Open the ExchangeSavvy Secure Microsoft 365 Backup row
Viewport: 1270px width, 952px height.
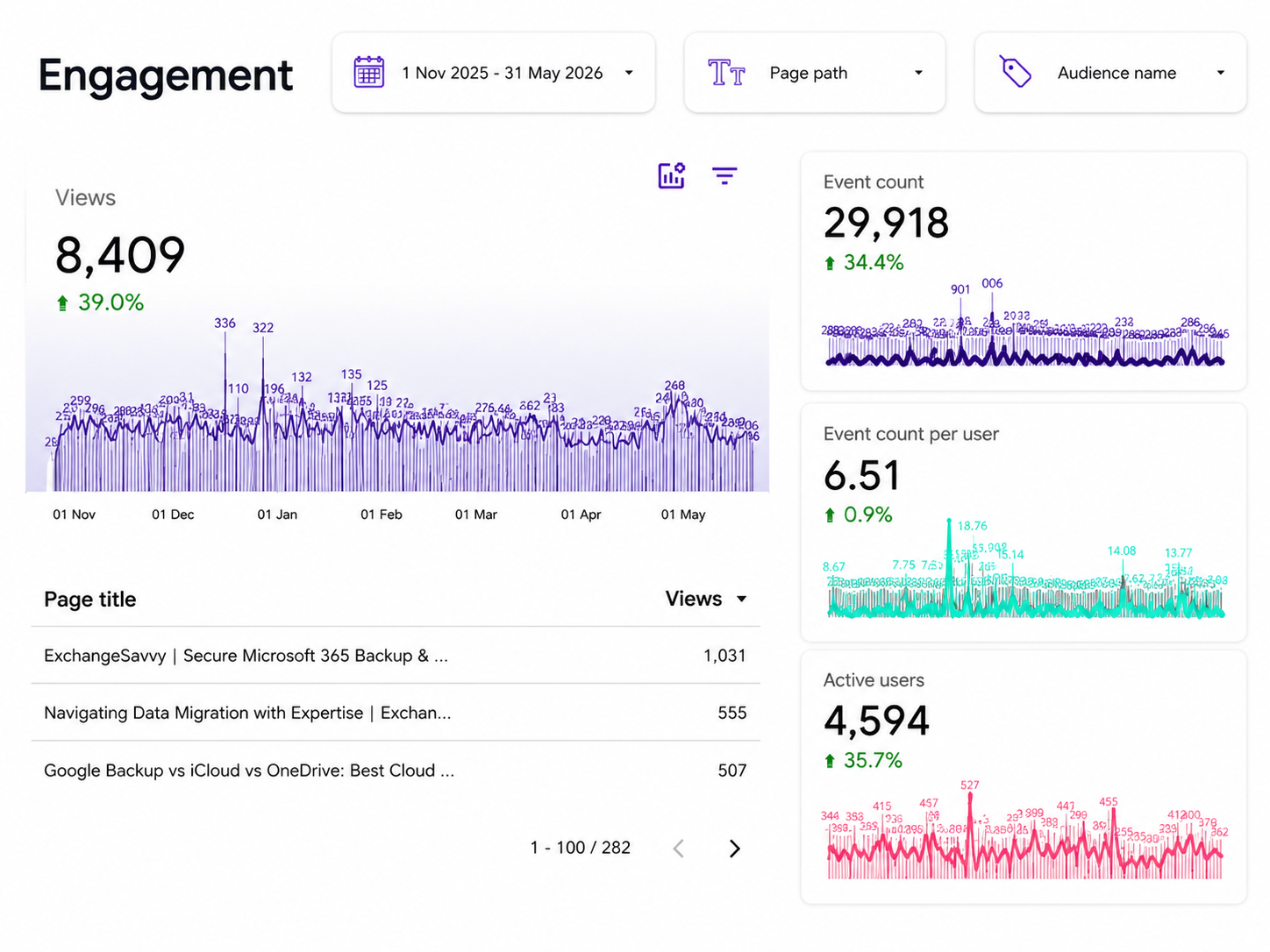tap(396, 656)
